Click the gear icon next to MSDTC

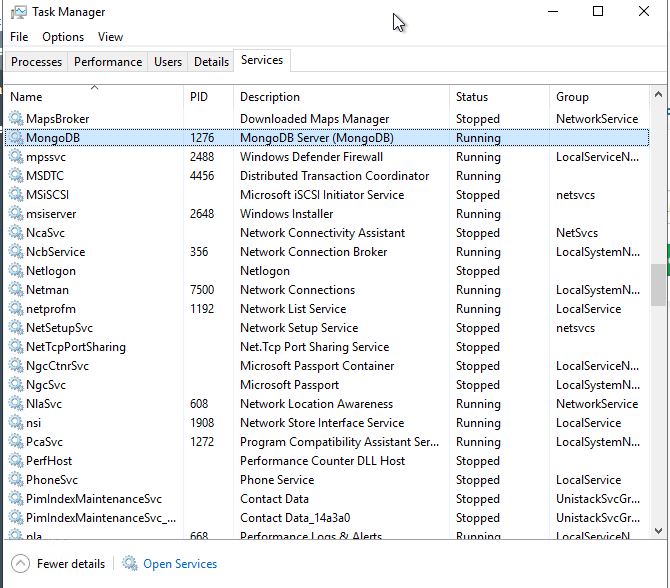coord(16,175)
